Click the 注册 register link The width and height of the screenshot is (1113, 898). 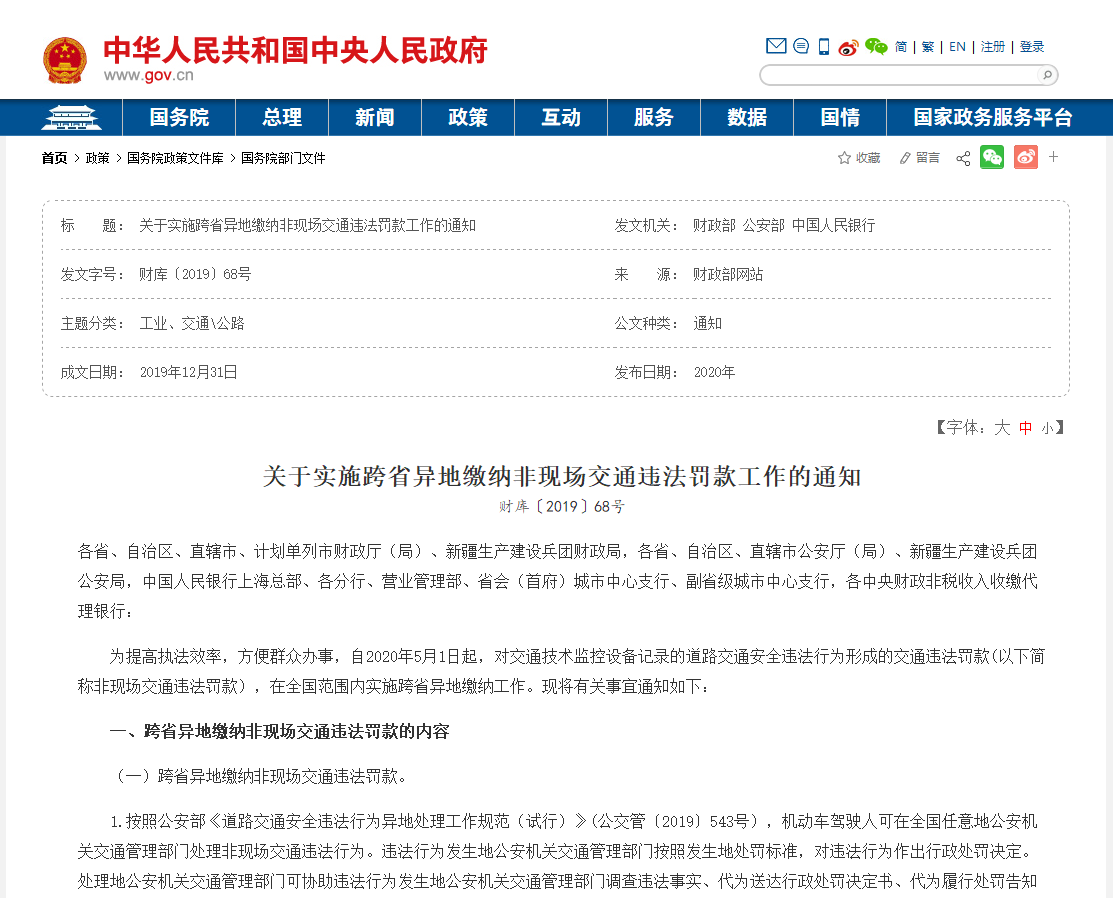[x=992, y=47]
